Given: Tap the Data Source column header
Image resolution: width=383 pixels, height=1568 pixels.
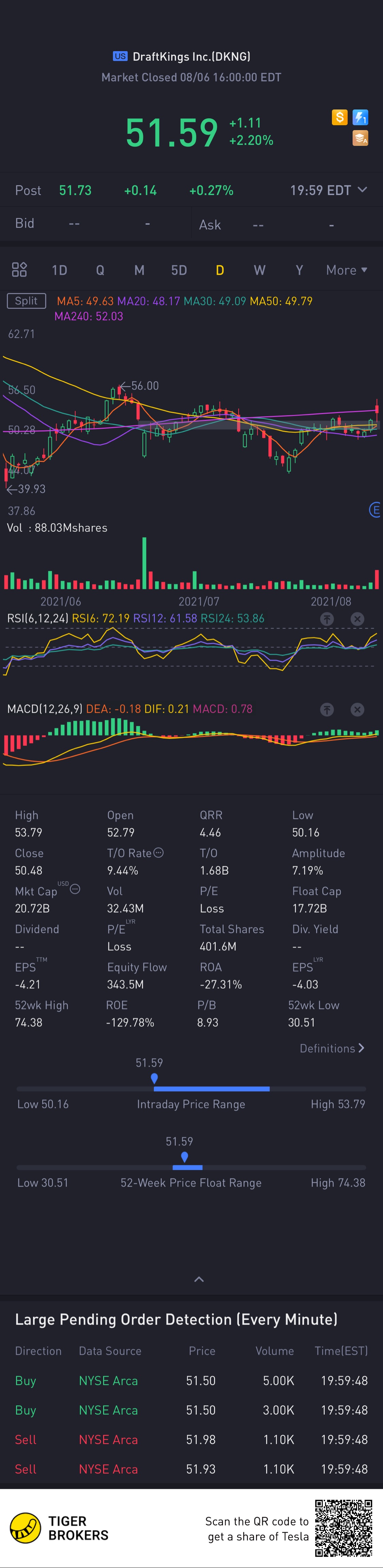Looking at the screenshot, I should point(110,1351).
